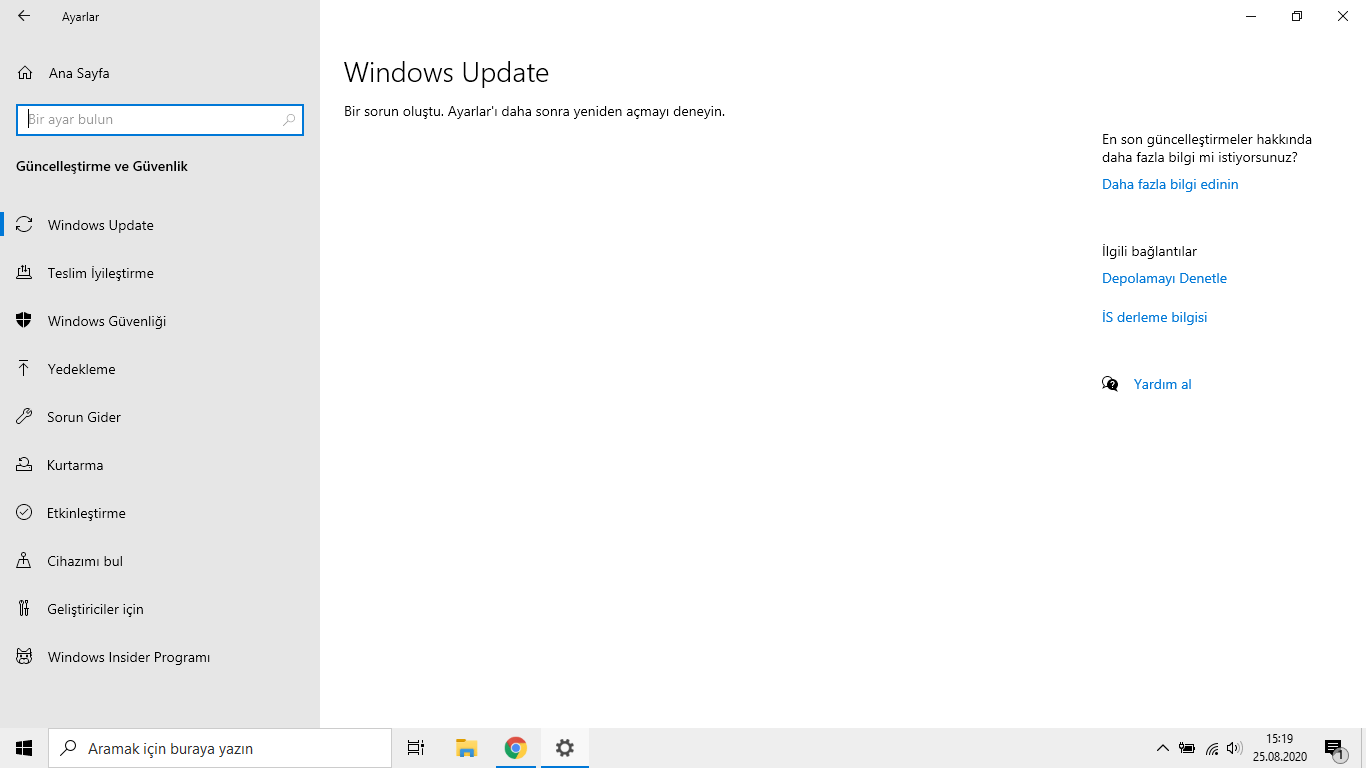Click the Ayarlar window title text

(80, 17)
